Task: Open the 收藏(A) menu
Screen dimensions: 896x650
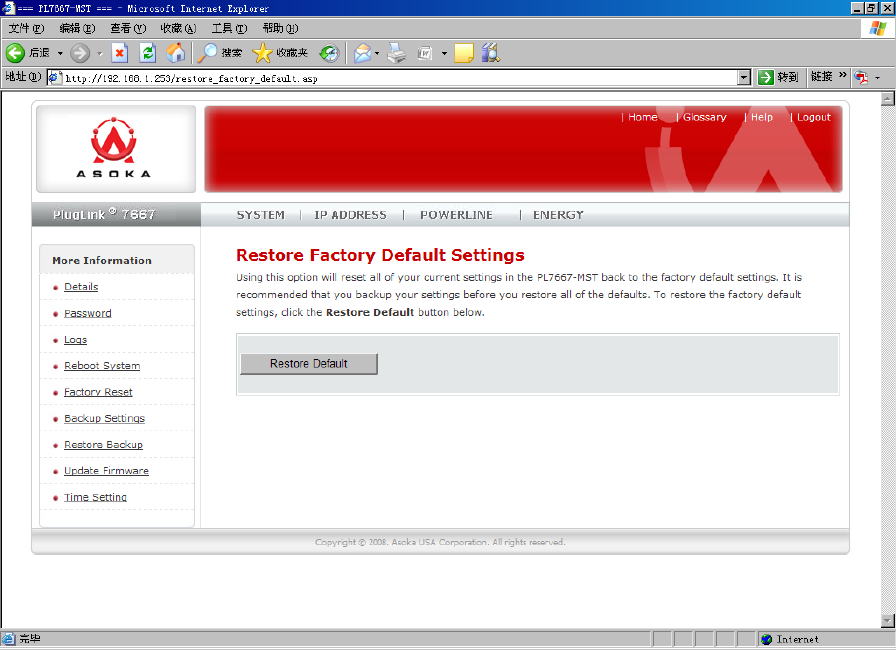Action: click(178, 29)
